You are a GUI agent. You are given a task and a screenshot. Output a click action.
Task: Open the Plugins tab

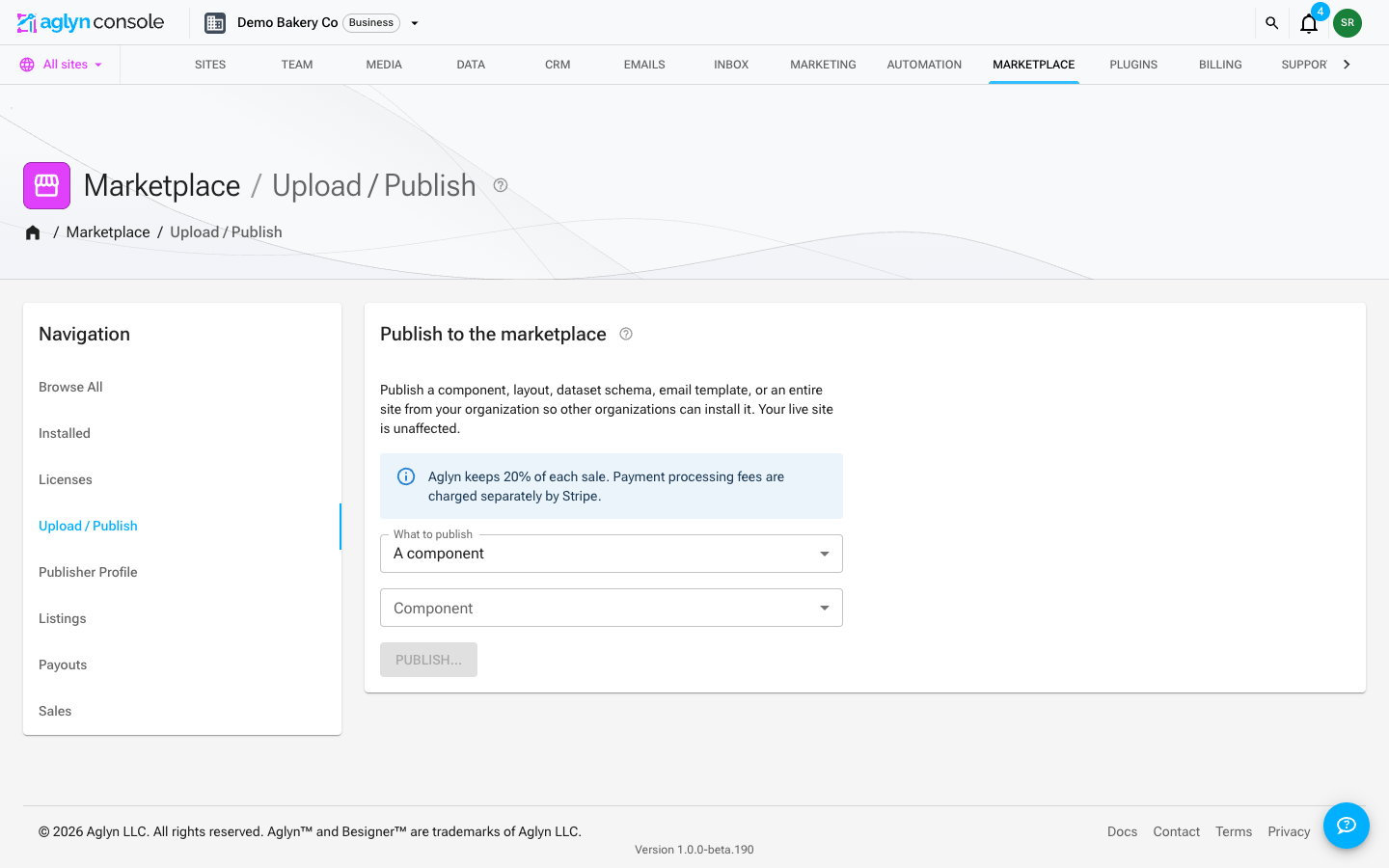click(1133, 65)
